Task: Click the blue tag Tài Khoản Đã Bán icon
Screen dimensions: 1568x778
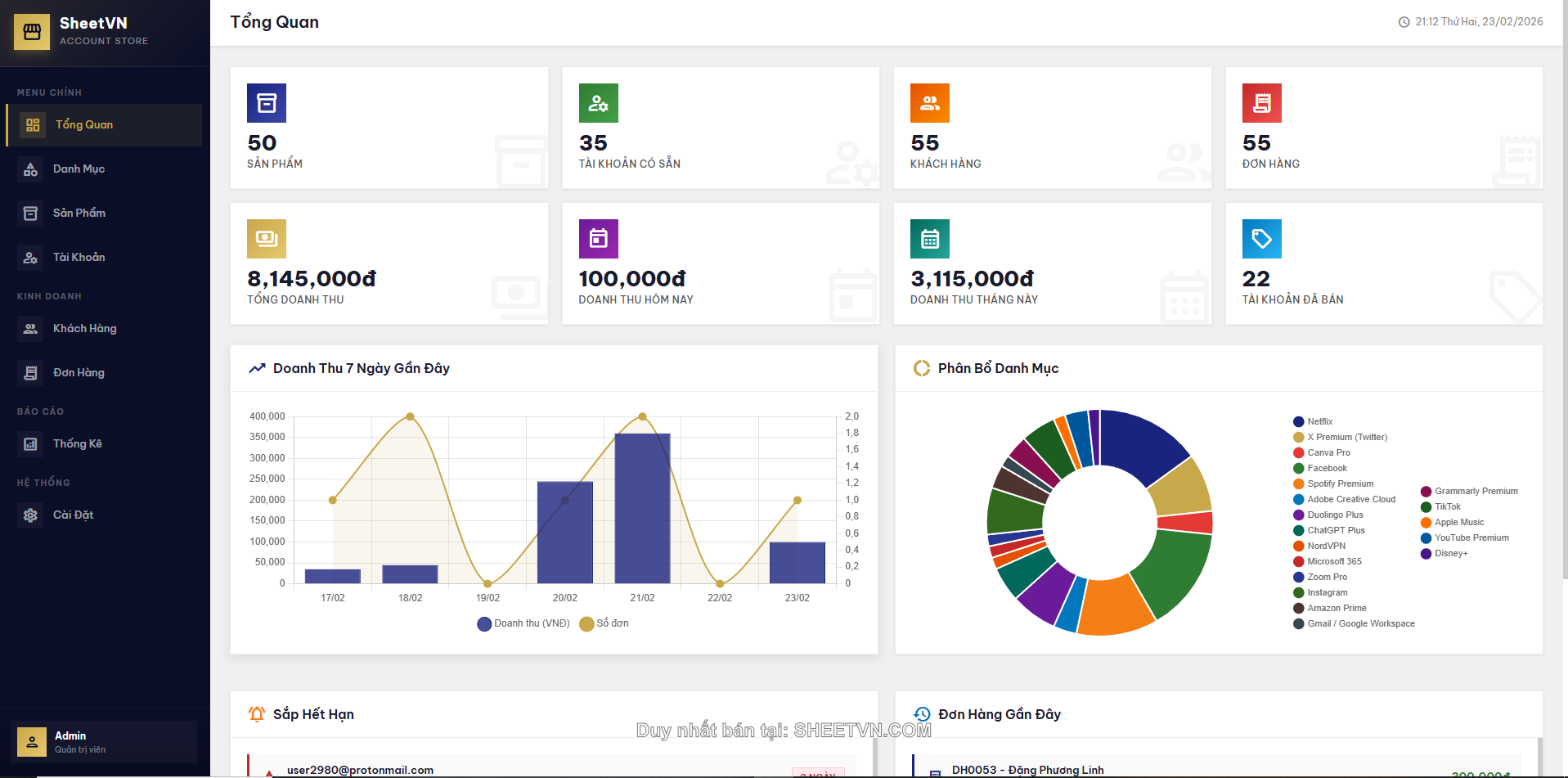Action: click(1261, 239)
